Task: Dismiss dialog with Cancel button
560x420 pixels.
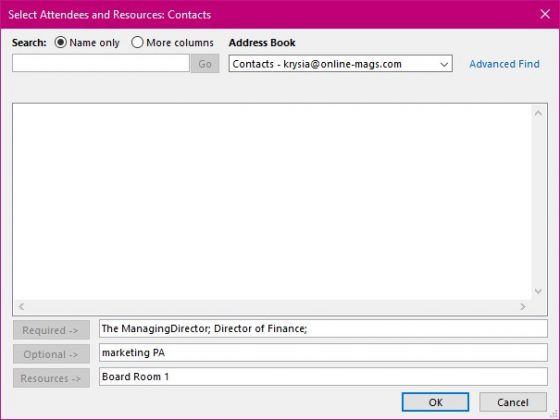Action: (512, 402)
